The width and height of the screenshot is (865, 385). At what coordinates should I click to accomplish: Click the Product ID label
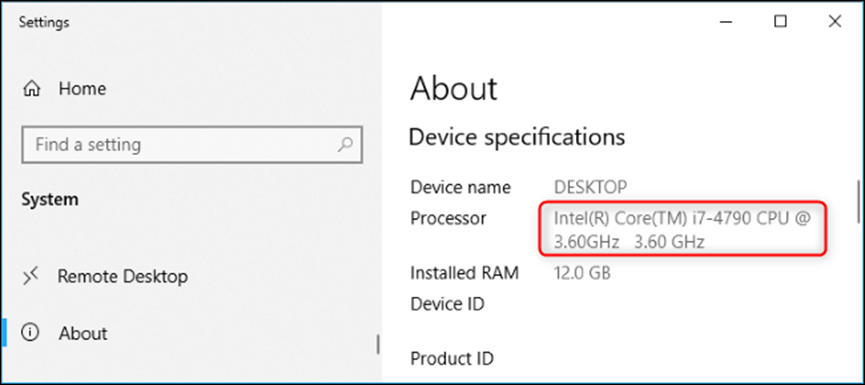coord(452,359)
